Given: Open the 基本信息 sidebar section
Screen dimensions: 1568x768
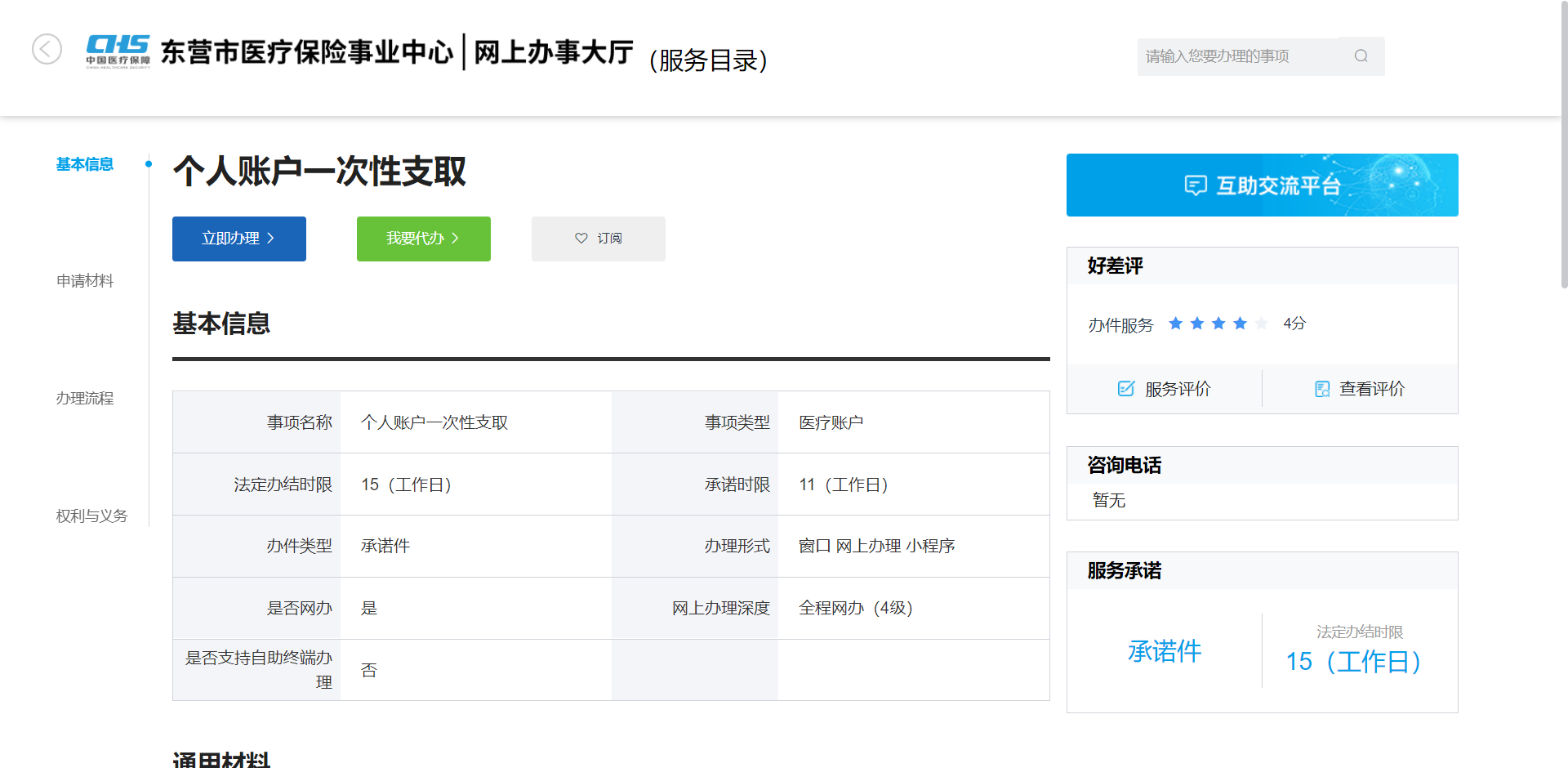Looking at the screenshot, I should click(85, 164).
